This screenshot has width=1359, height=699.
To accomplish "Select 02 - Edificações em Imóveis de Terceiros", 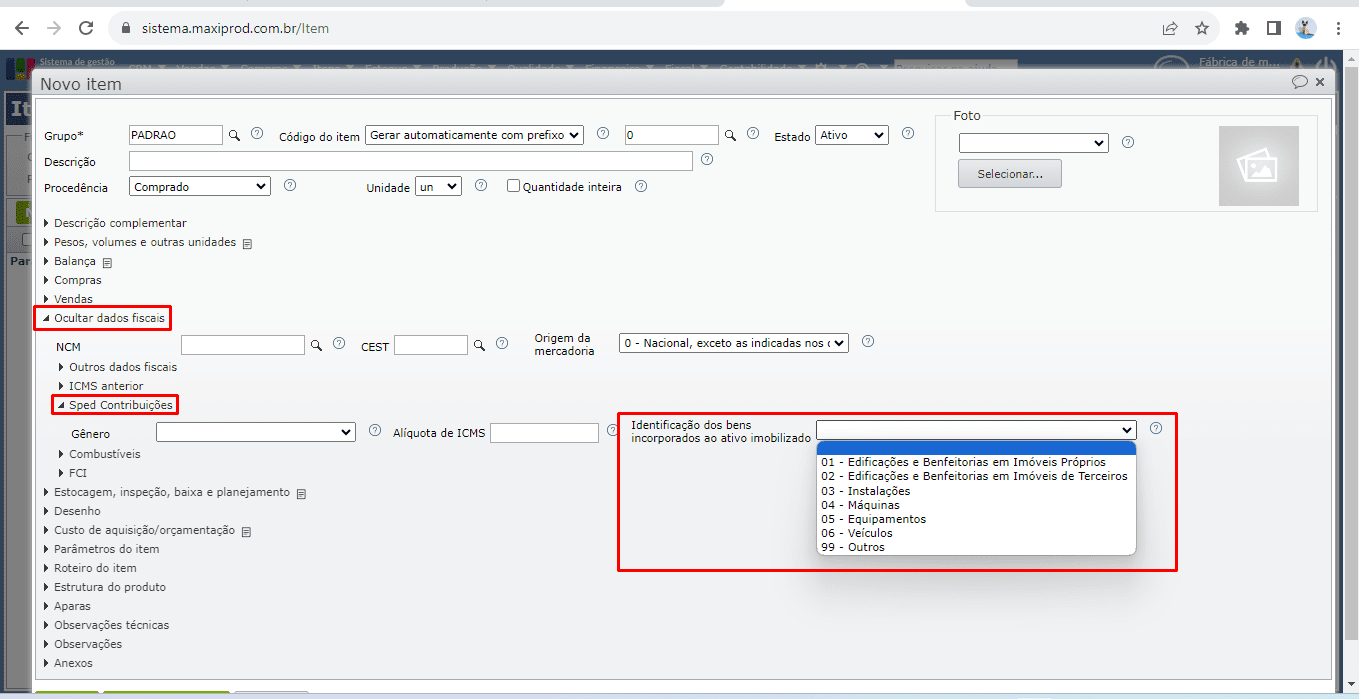I will point(976,476).
